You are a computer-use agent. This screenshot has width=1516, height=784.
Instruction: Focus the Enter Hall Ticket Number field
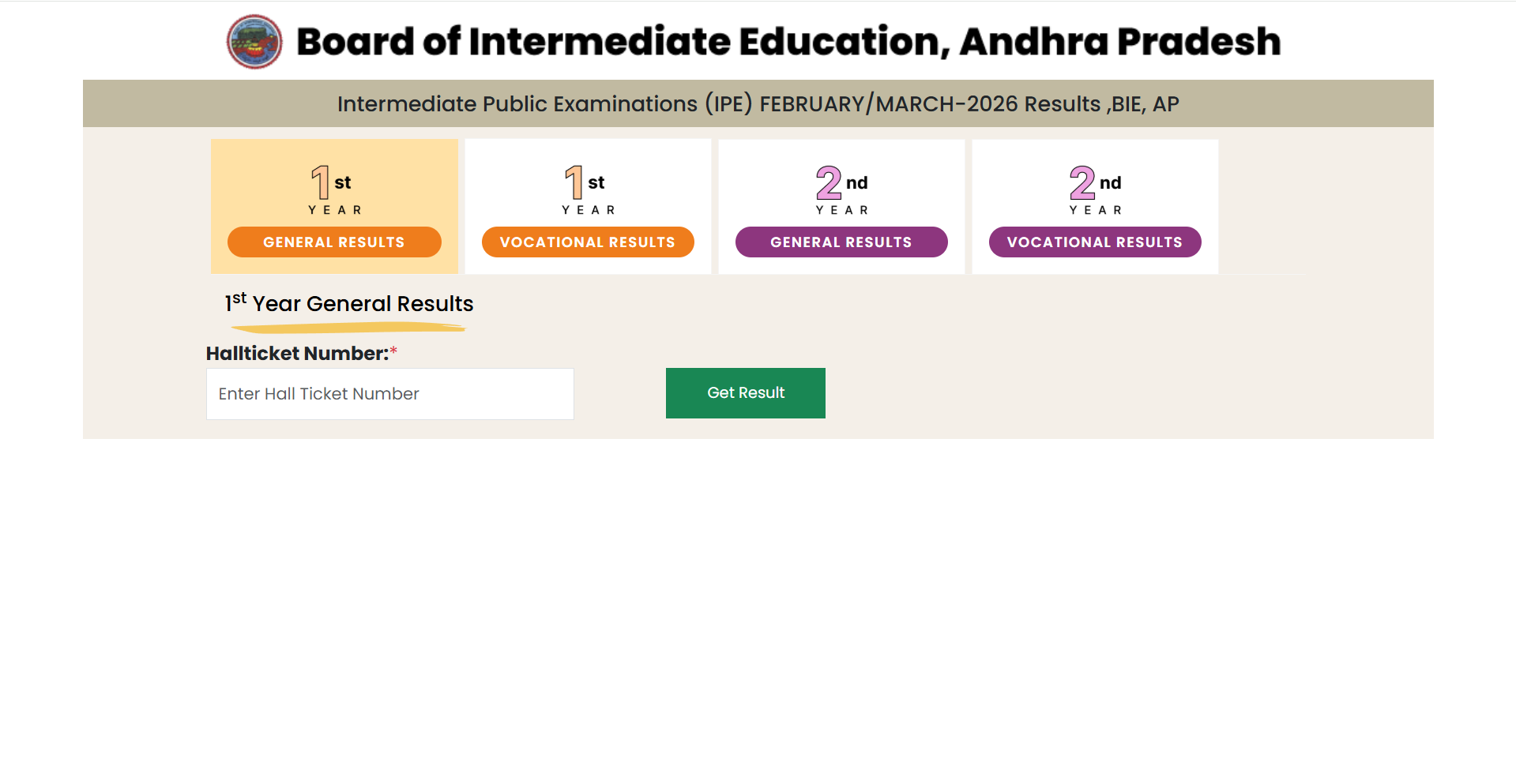[389, 394]
